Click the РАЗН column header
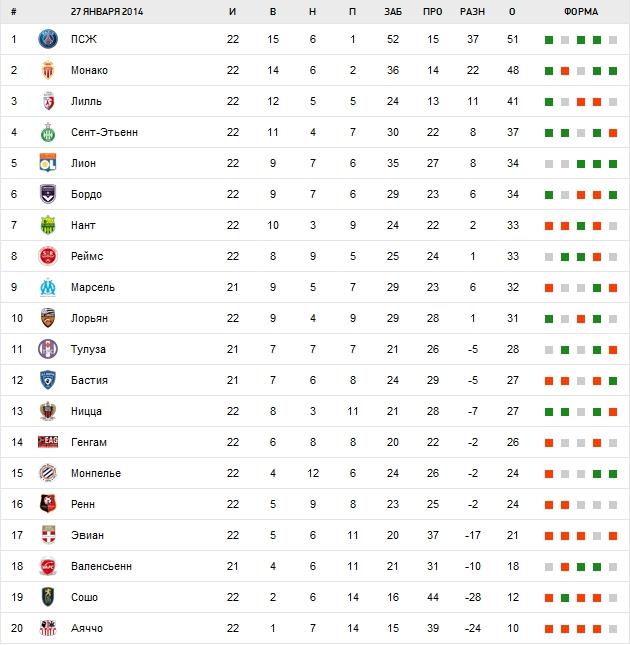Viewport: 630px width, 645px height. coord(472,12)
